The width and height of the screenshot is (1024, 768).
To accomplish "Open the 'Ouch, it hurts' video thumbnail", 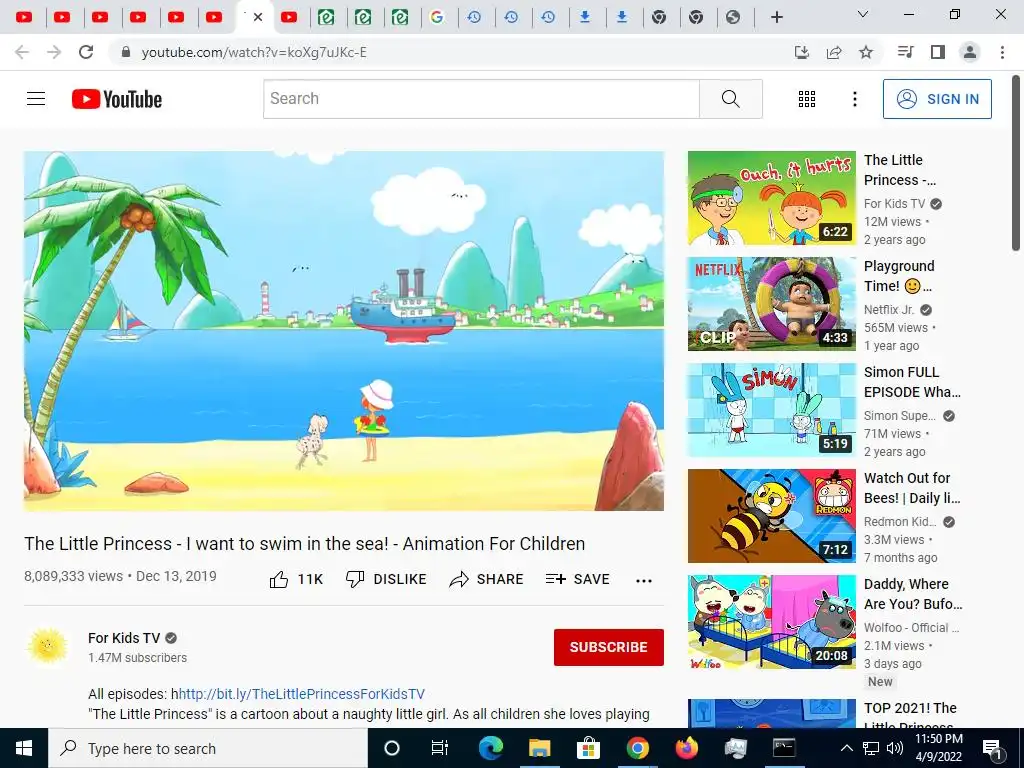I will tap(771, 198).
